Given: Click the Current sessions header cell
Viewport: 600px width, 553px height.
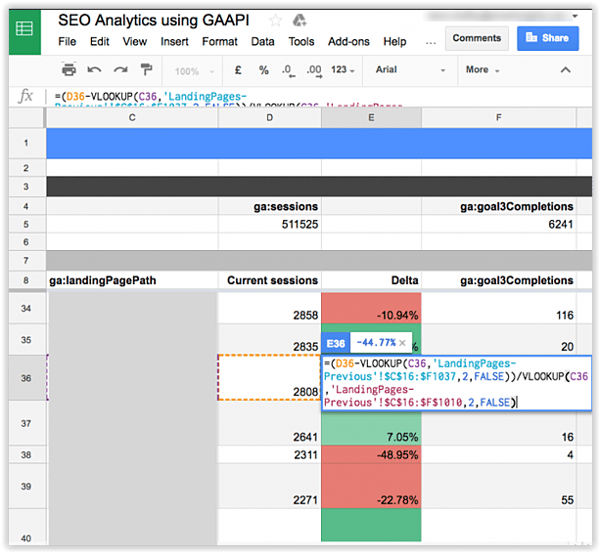Looking at the screenshot, I should [269, 281].
